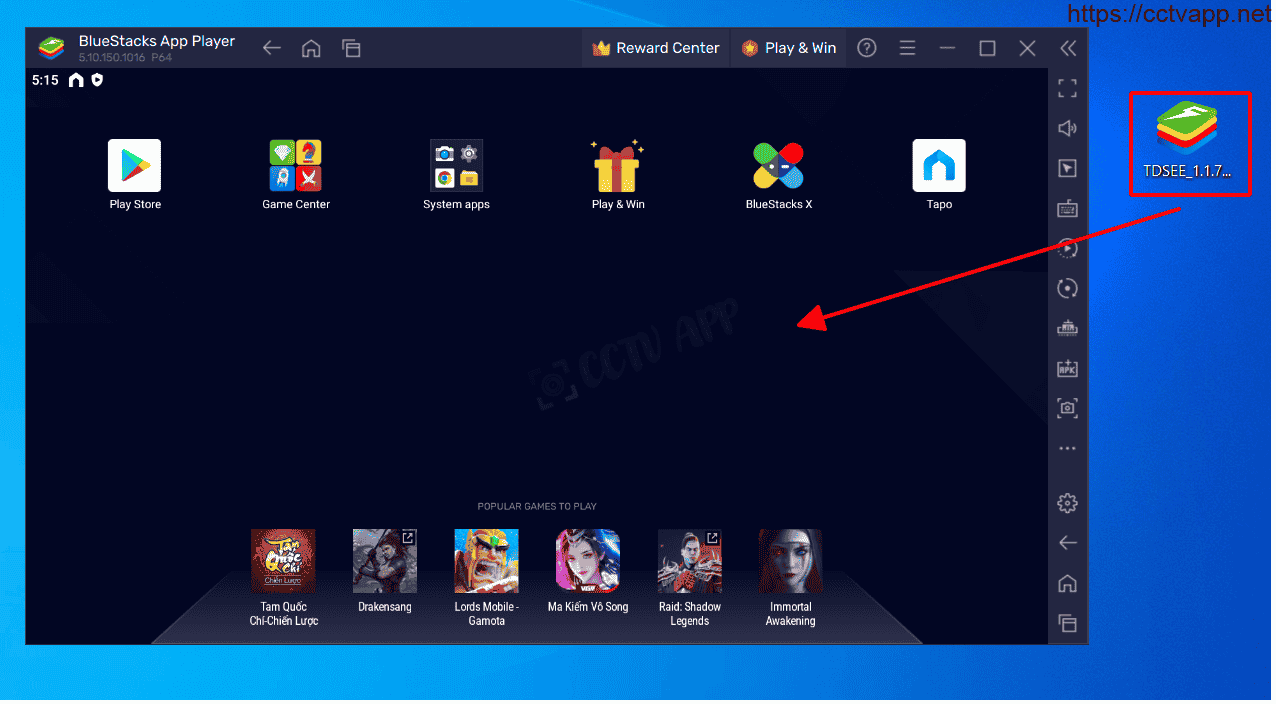This screenshot has height=704, width=1276.
Task: Click the help question mark button
Action: point(867,48)
